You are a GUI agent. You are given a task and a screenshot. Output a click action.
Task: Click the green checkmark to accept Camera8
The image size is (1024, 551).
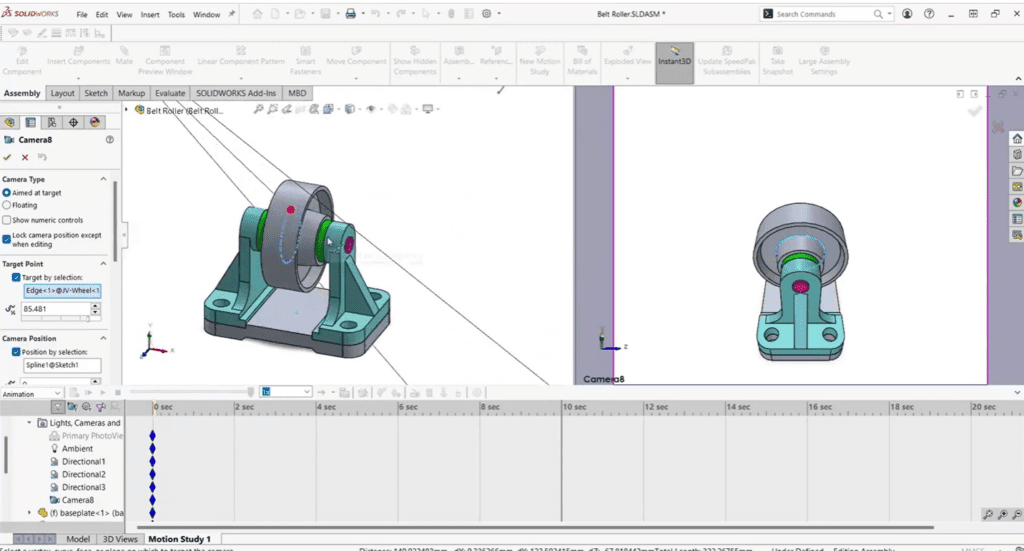(x=8, y=157)
